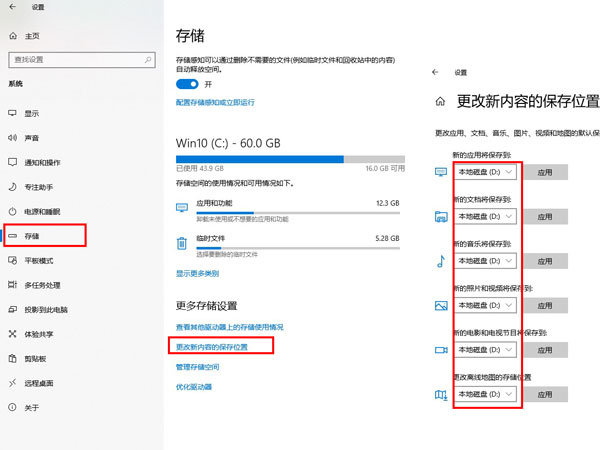Screen dimensions: 600x450
Task: Click inside the 查找设置 search field
Action: 82,60
